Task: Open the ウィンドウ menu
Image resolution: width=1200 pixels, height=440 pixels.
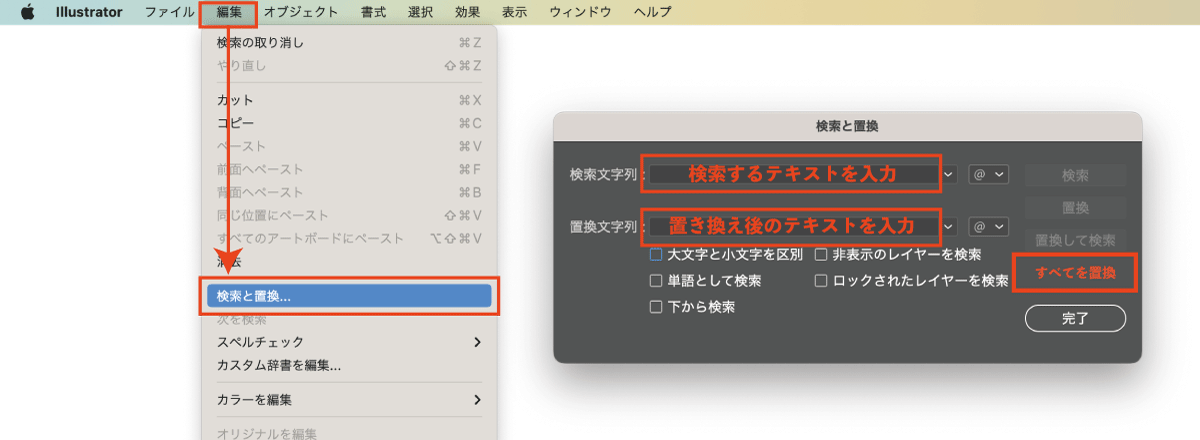Action: (x=581, y=13)
